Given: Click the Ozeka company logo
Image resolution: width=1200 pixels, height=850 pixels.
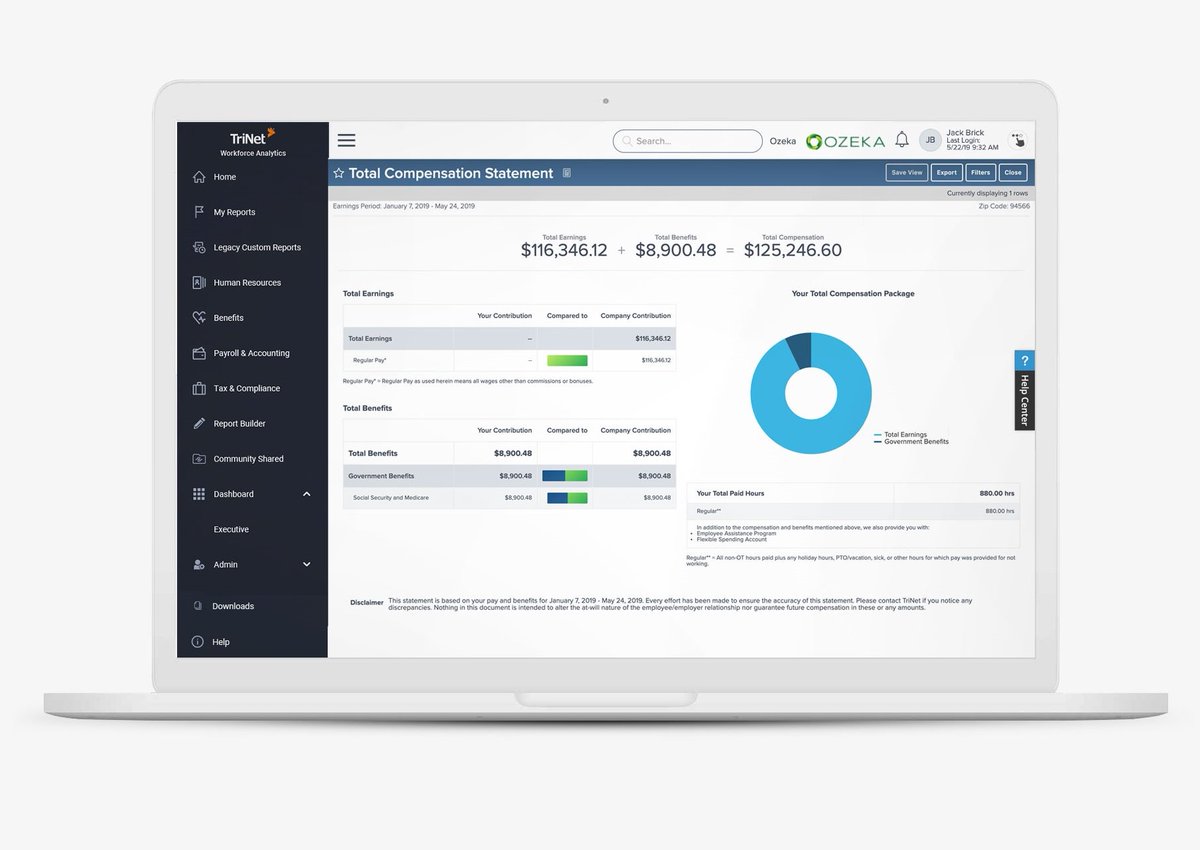Looking at the screenshot, I should (x=846, y=141).
